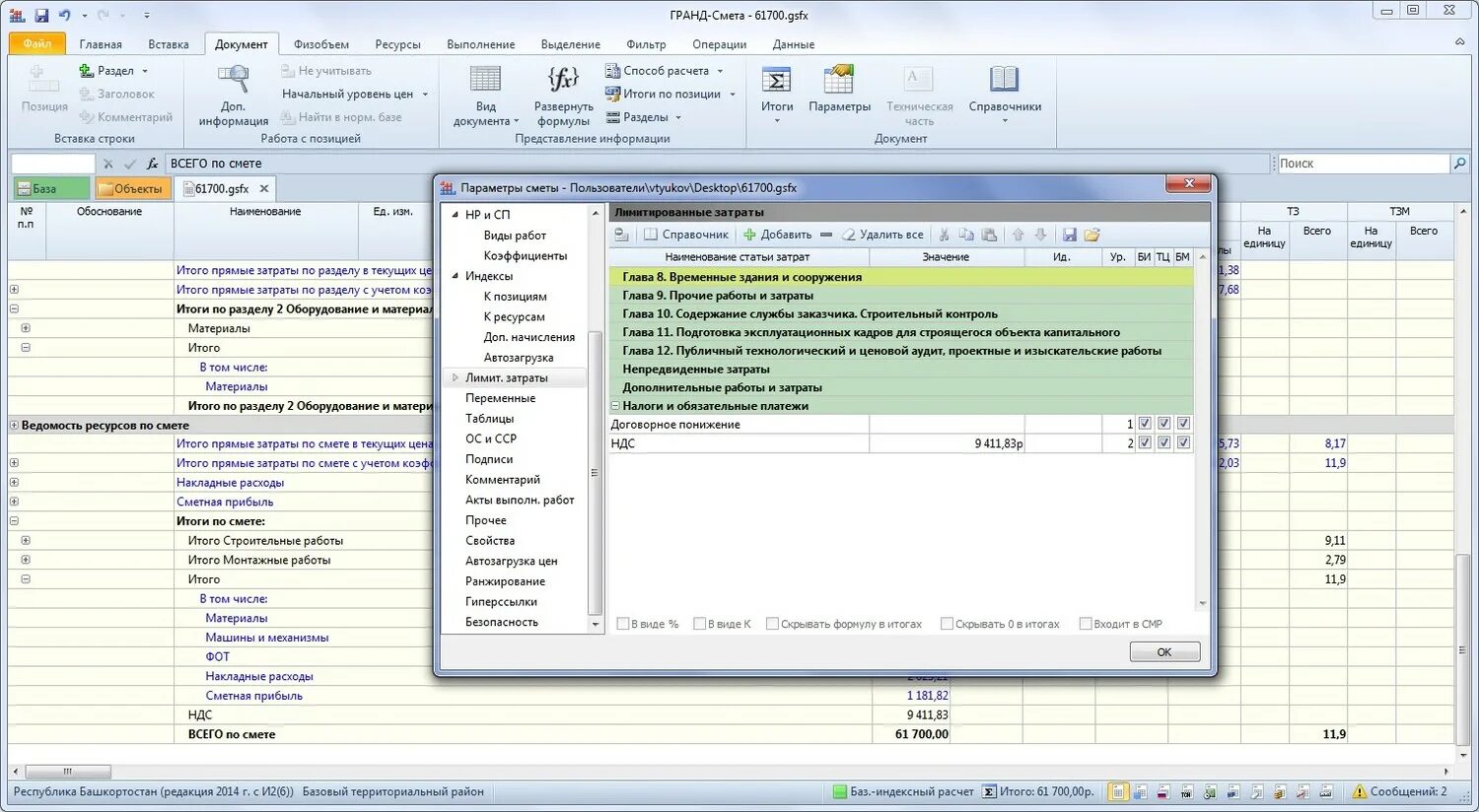Open the Файл menu tab

point(37,43)
